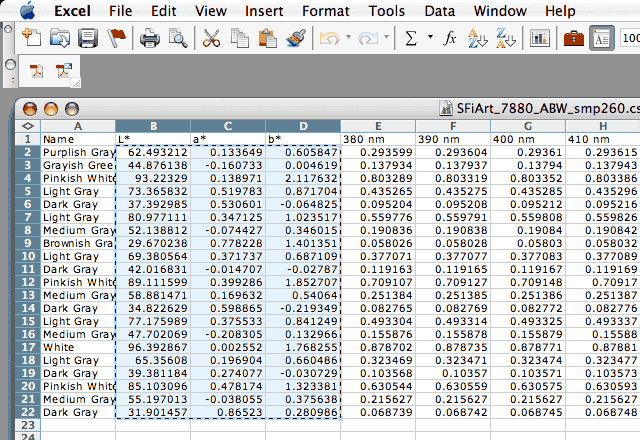Open the Data menu
Viewport: 640px width, 440px height.
pos(440,11)
